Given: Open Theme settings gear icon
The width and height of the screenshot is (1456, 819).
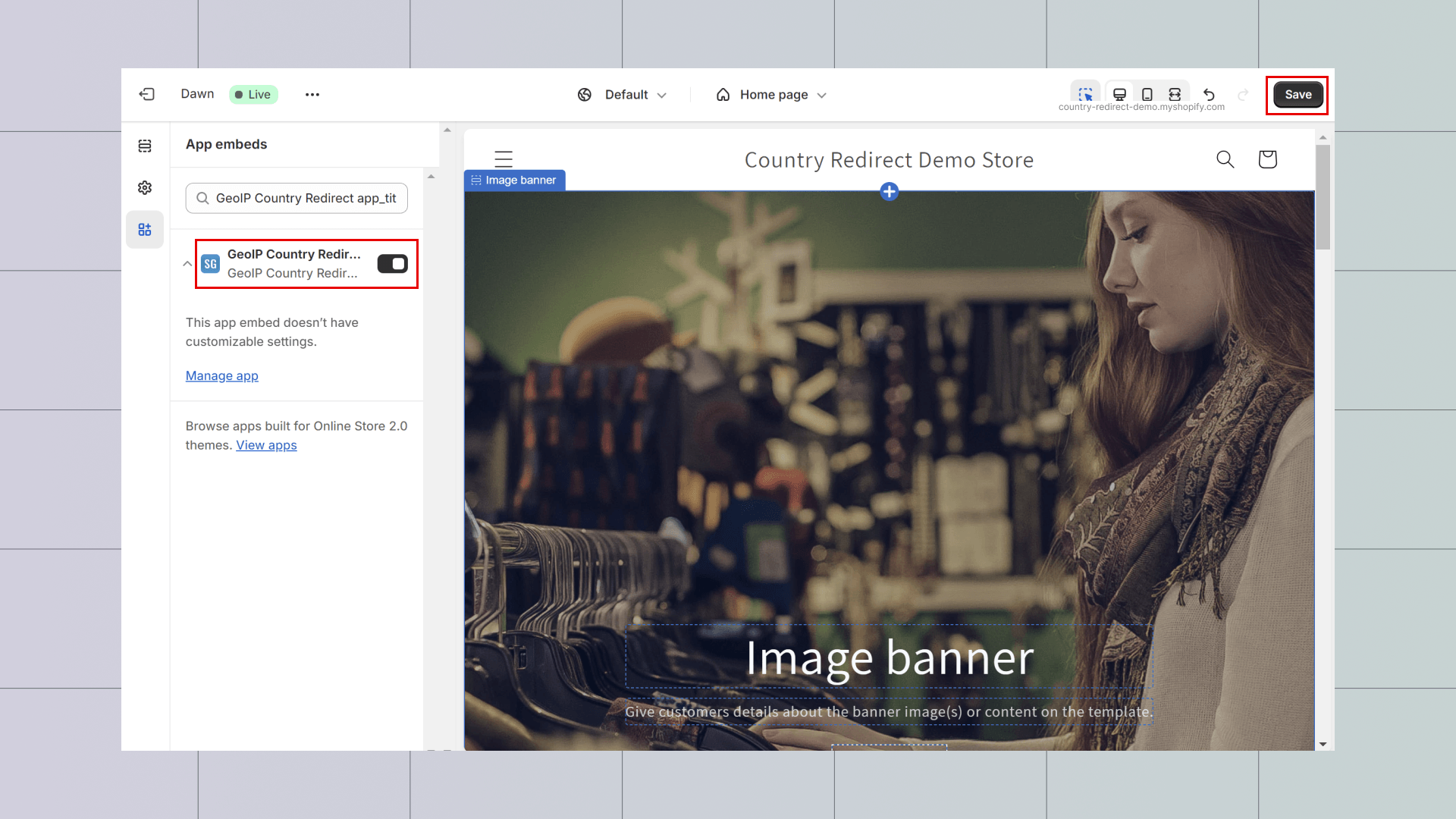Looking at the screenshot, I should tap(145, 187).
